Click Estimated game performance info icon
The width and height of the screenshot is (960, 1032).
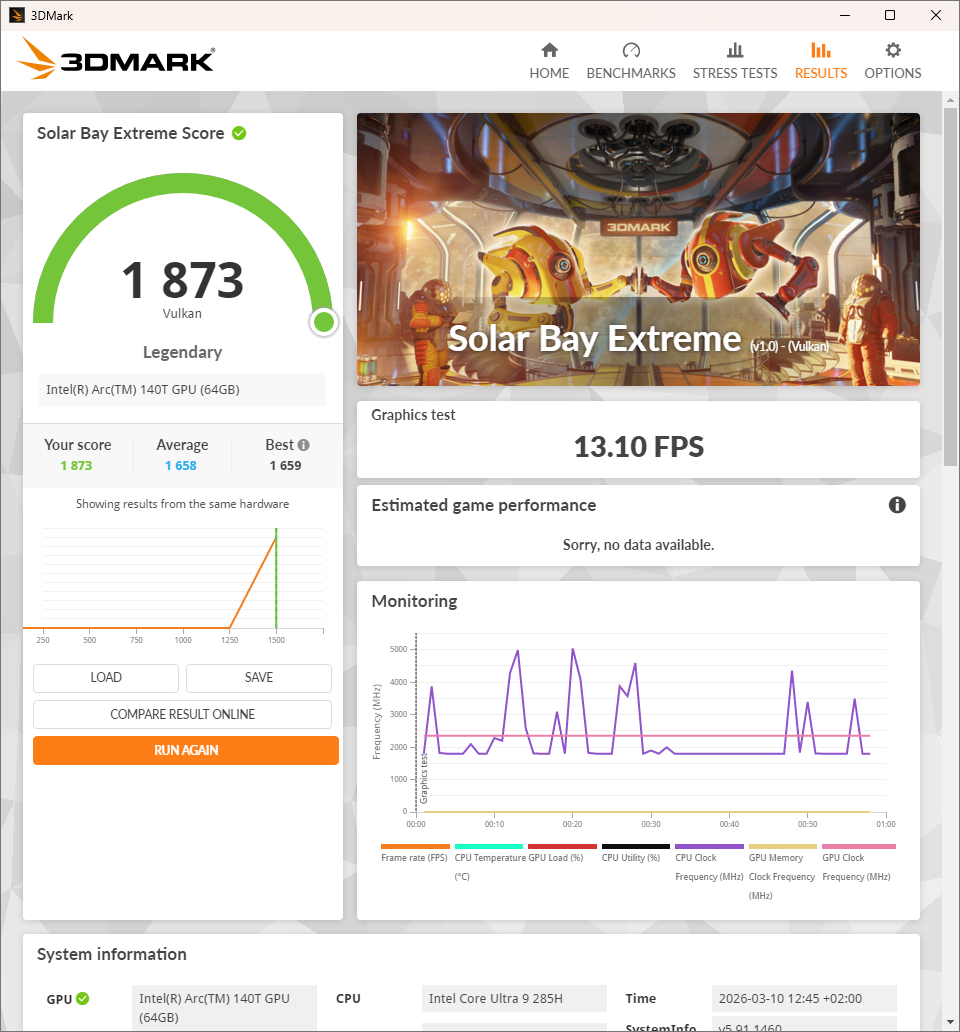897,505
